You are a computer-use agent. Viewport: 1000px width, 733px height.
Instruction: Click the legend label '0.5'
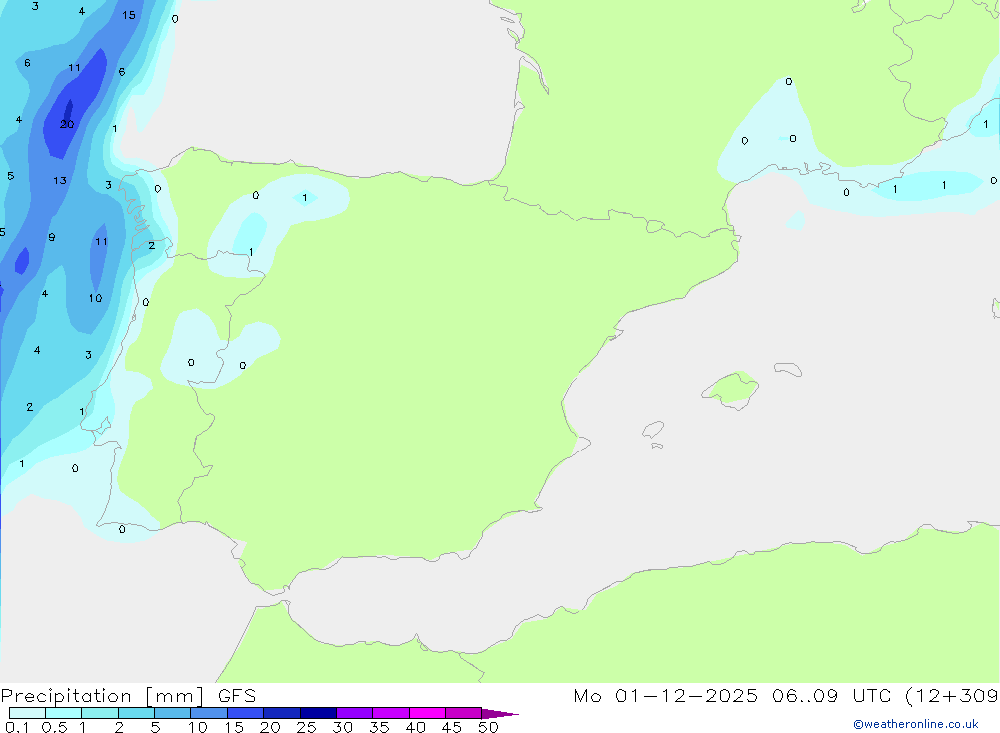click(x=54, y=727)
